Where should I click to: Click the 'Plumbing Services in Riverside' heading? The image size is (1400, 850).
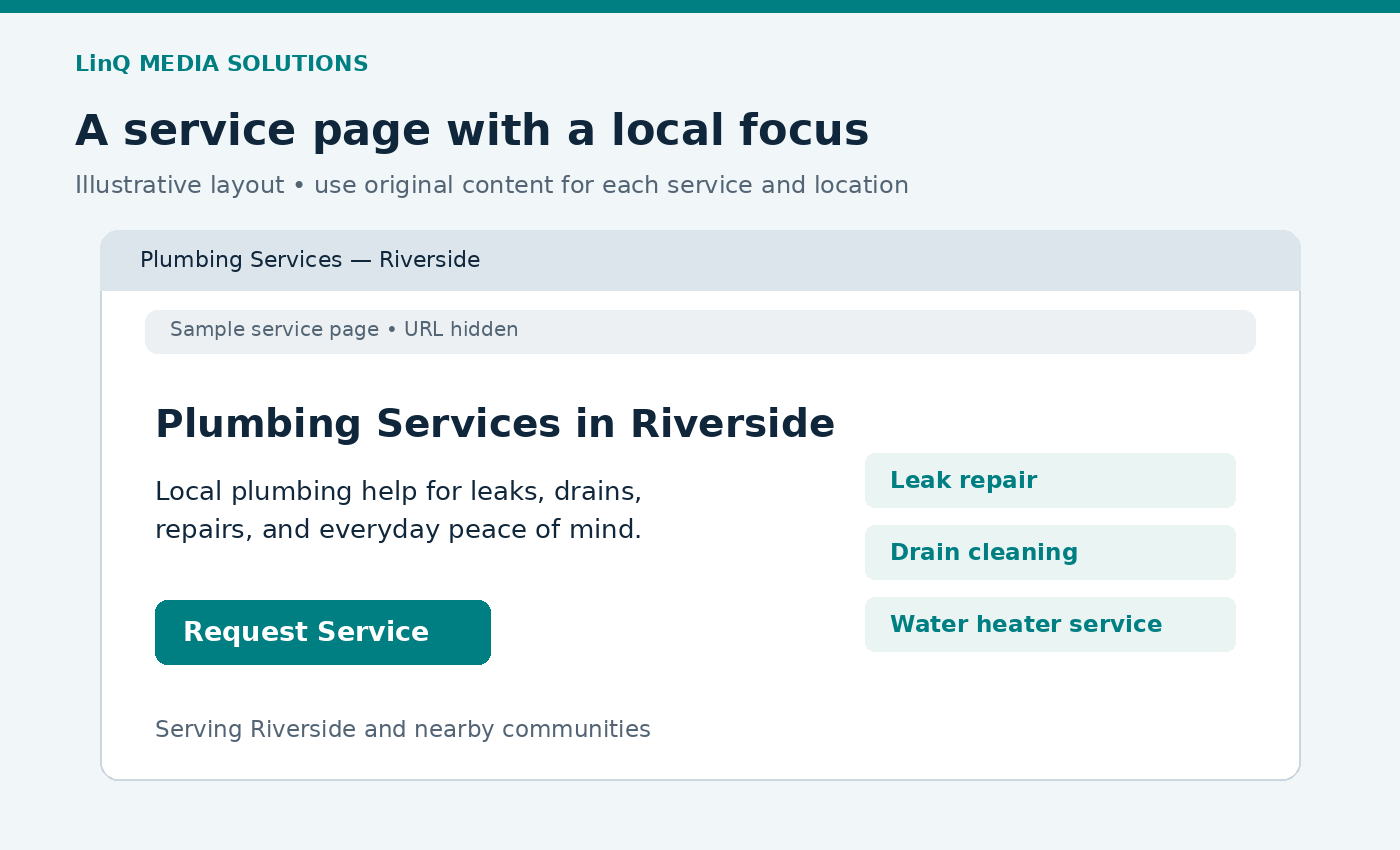(495, 424)
